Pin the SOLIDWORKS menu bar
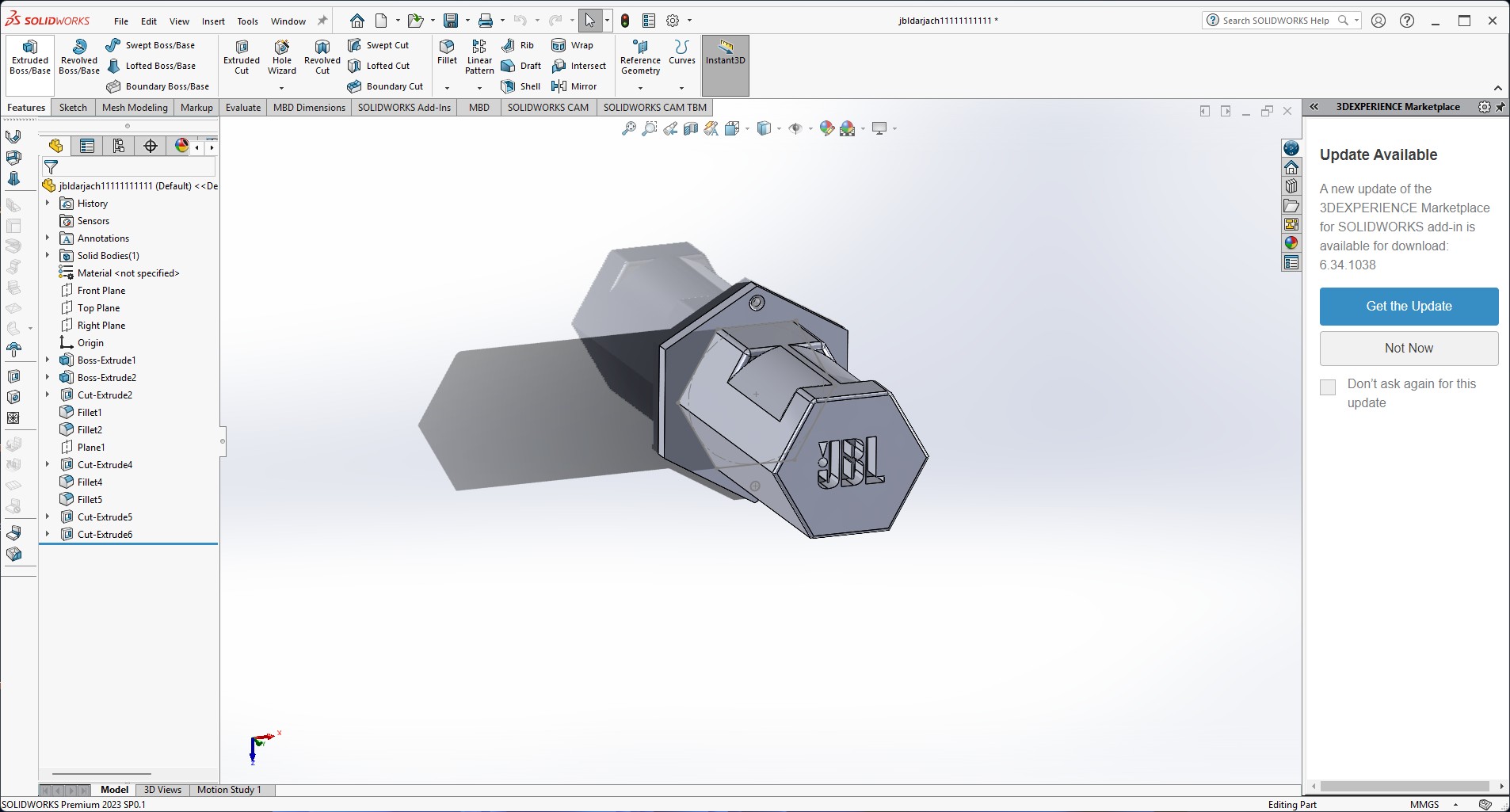Screen dimensions: 1510x812 pyautogui.click(x=322, y=21)
